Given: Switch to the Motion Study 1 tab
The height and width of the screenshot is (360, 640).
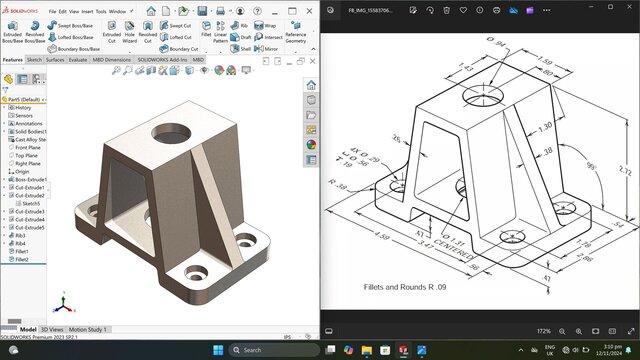Looking at the screenshot, I should (87, 329).
